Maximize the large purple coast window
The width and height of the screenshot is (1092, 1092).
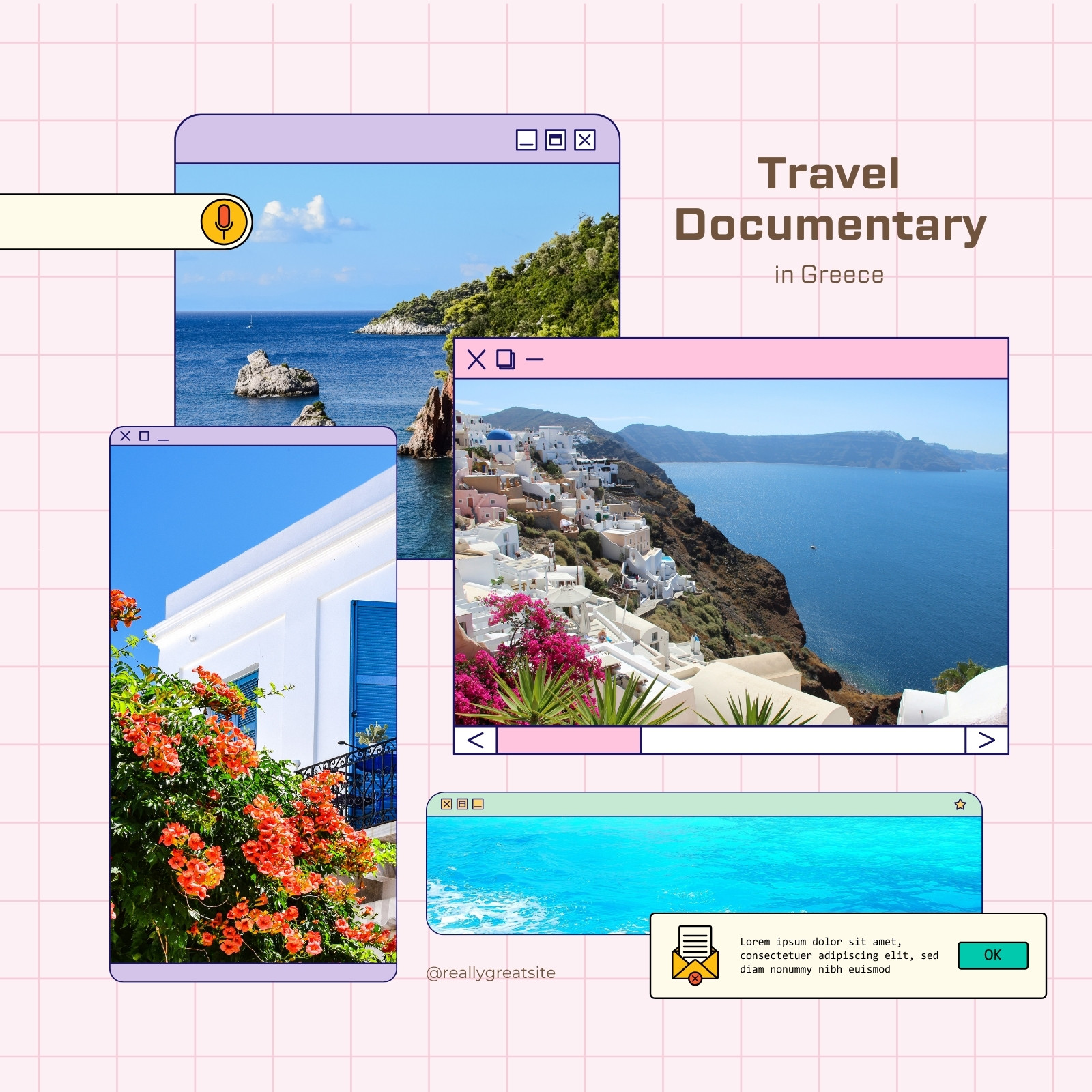(556, 140)
